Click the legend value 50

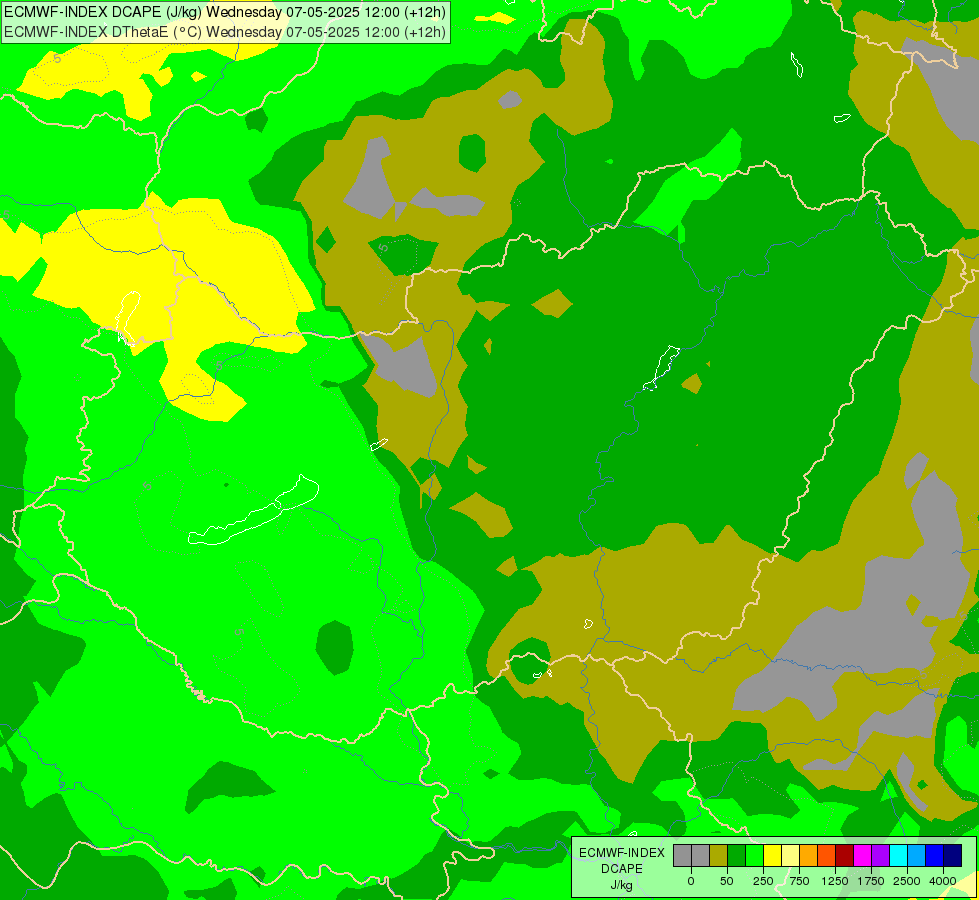tap(727, 881)
